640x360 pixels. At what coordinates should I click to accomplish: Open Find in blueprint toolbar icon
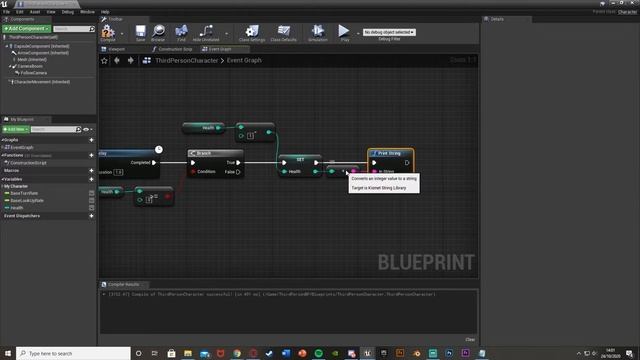181,32
